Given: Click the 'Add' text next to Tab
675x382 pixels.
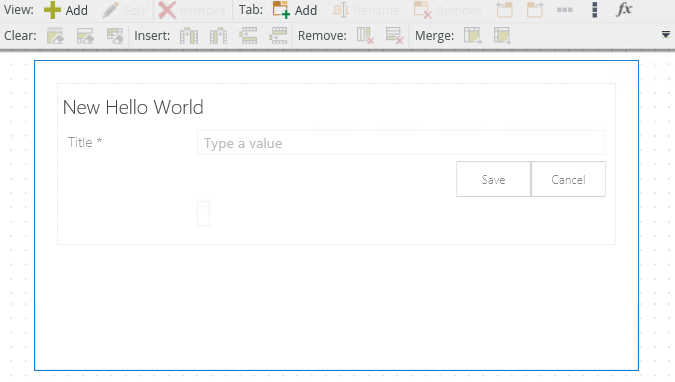Looking at the screenshot, I should (x=306, y=10).
